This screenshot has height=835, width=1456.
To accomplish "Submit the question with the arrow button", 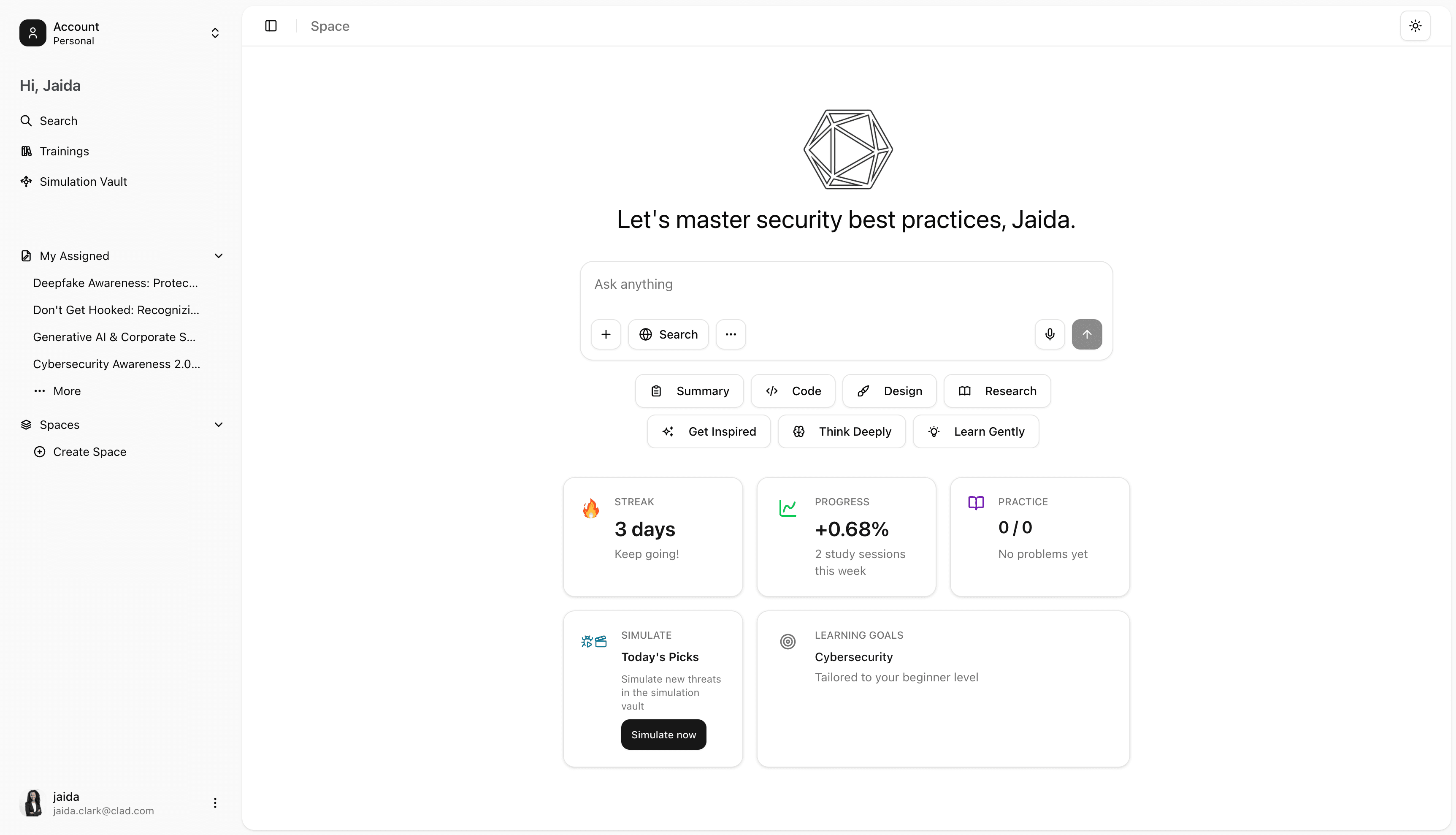I will click(1087, 334).
